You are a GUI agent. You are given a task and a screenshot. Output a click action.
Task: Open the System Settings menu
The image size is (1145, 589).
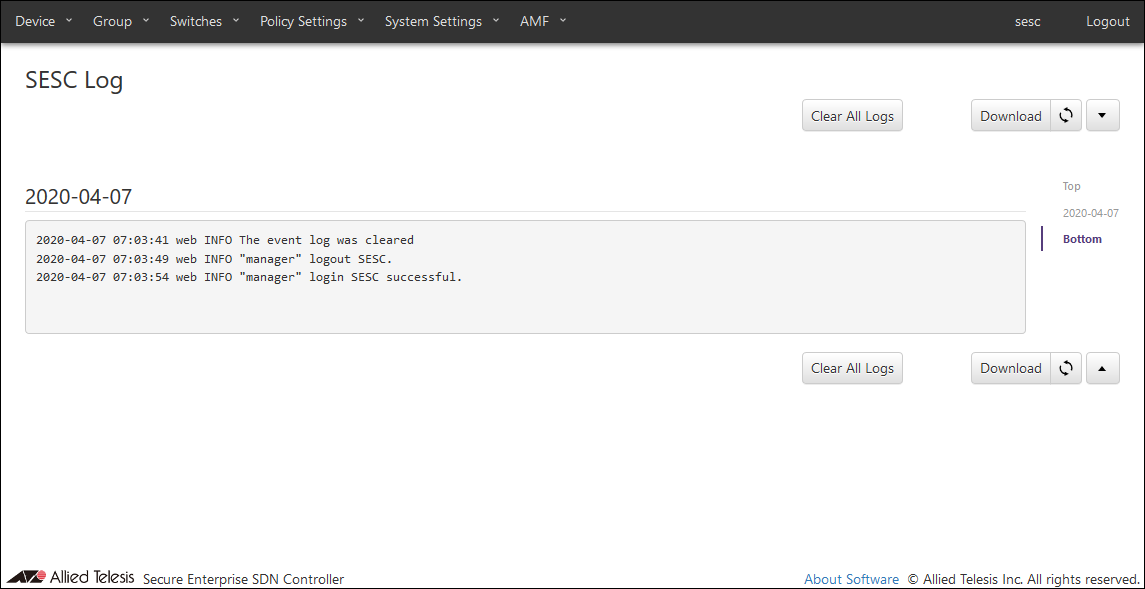(442, 21)
